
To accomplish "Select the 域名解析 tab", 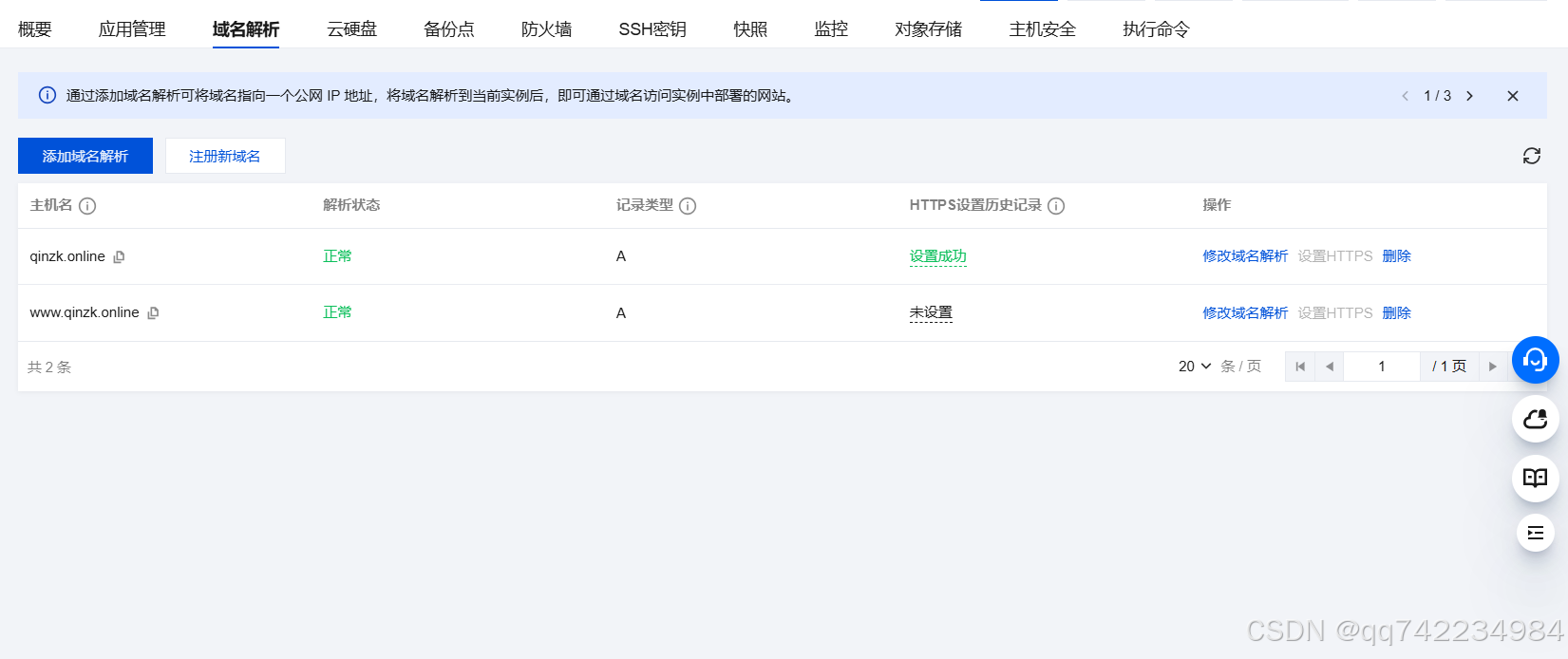I will point(246,29).
